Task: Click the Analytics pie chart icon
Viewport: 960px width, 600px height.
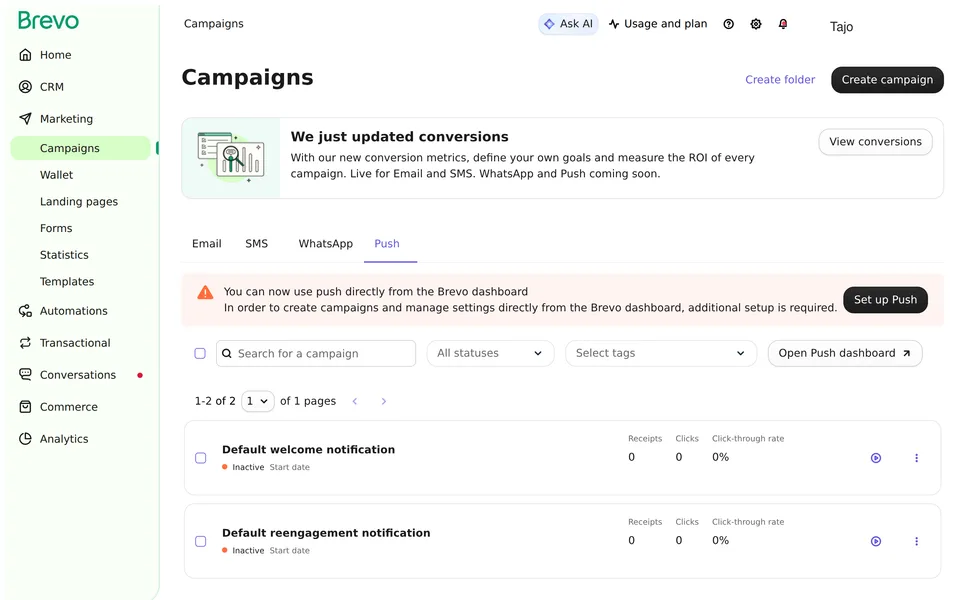Action: pos(25,439)
